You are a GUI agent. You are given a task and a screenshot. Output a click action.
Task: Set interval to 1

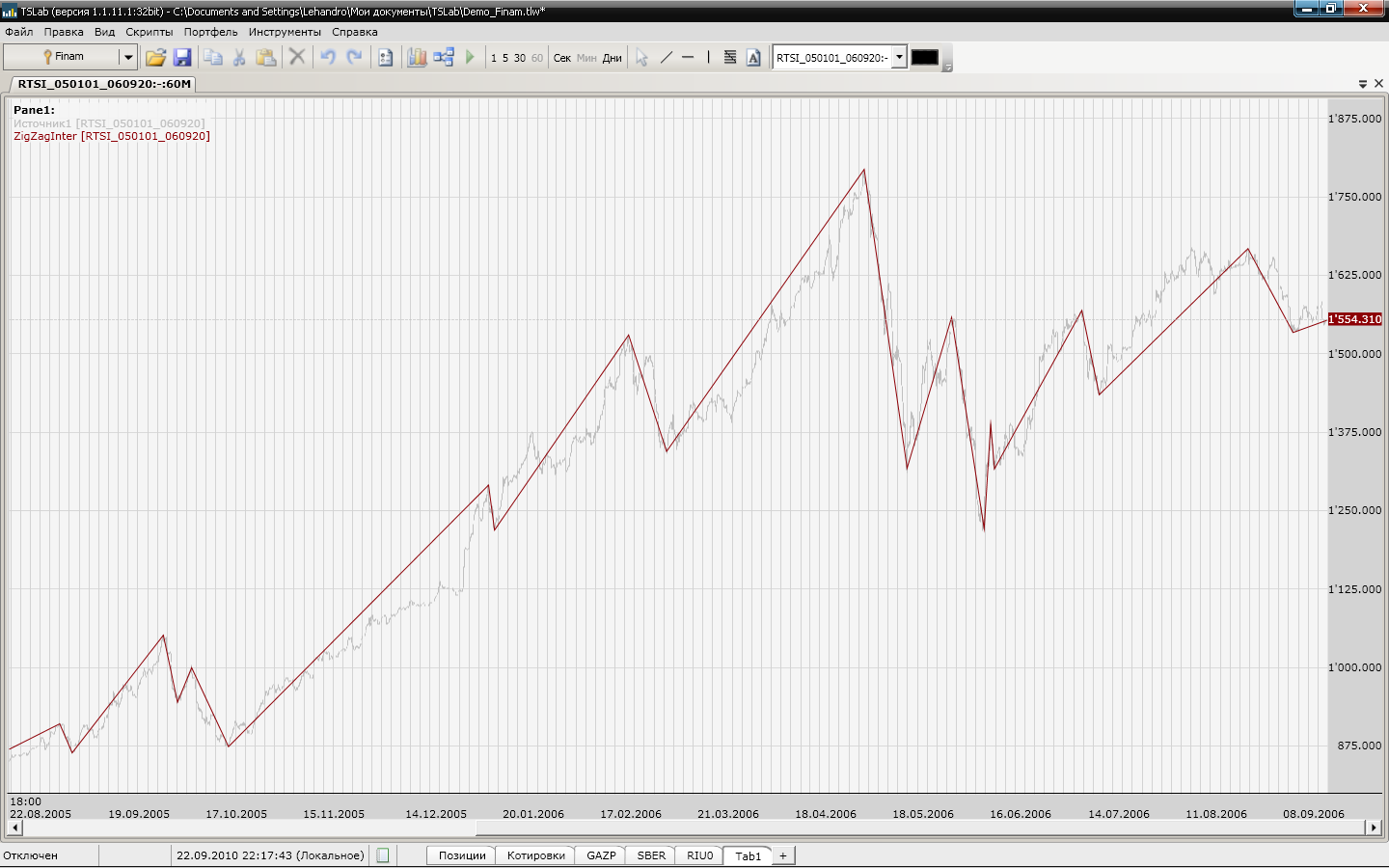tap(494, 58)
